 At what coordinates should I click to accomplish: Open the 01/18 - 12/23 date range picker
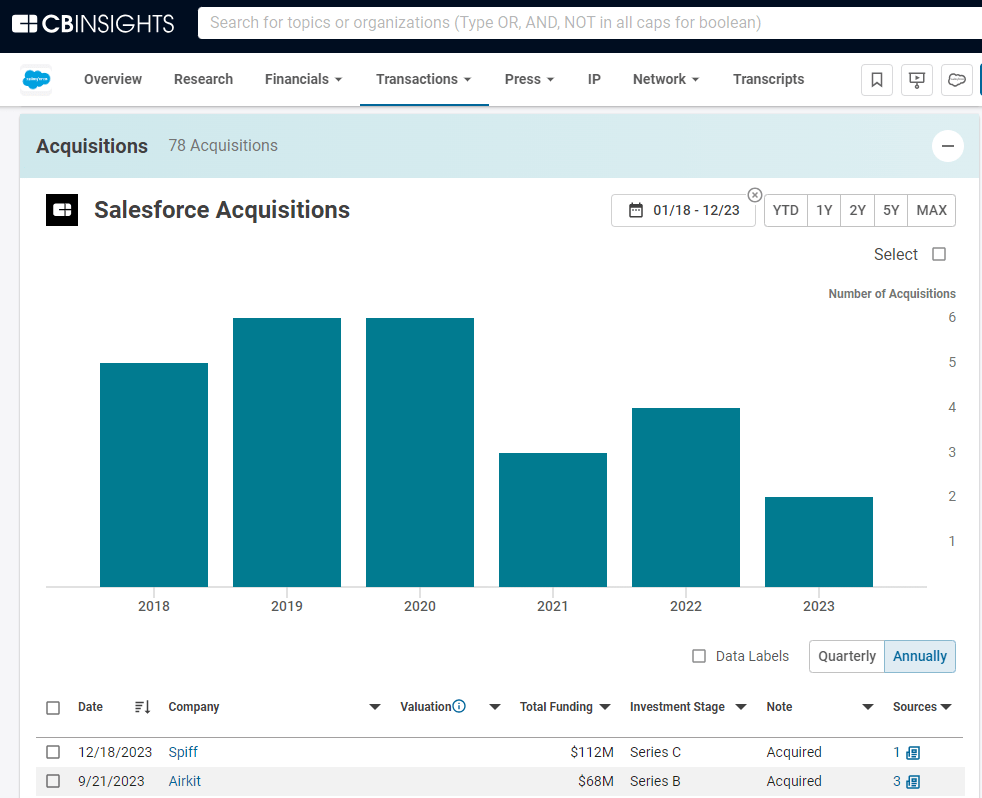pyautogui.click(x=683, y=210)
